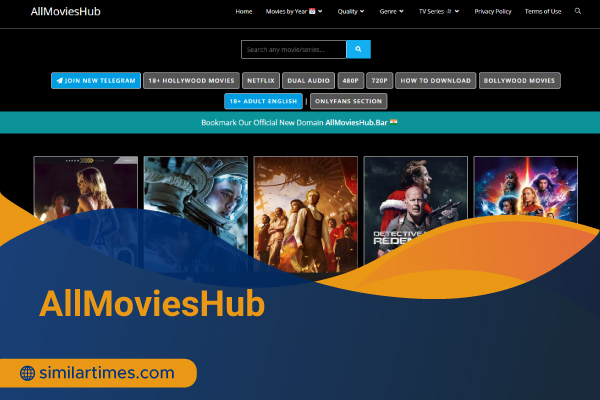Open the Detective Redemption poster
Image resolution: width=600 pixels, height=400 pixels.
[x=416, y=207]
